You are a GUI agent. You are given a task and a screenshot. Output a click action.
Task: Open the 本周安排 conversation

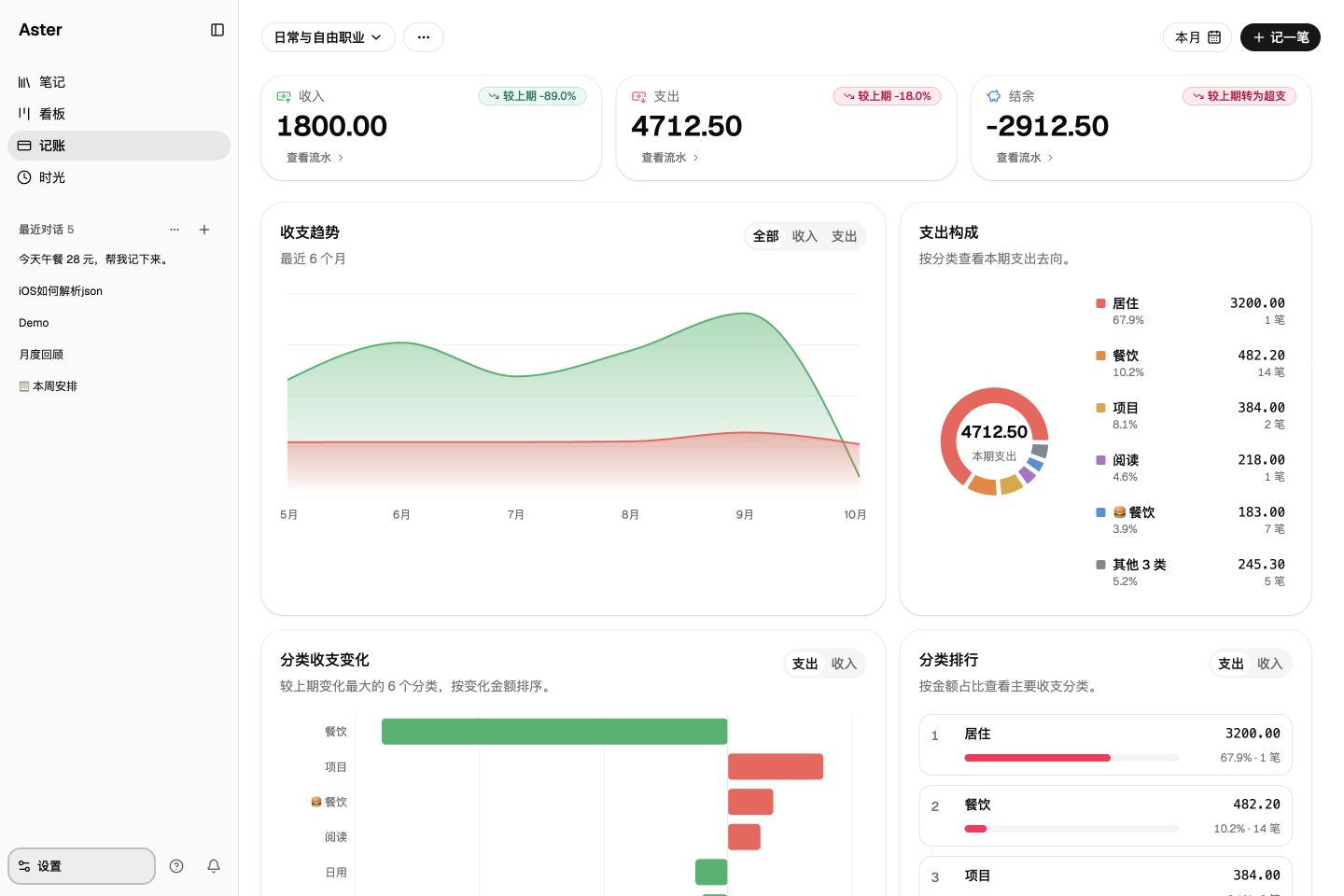tap(119, 386)
